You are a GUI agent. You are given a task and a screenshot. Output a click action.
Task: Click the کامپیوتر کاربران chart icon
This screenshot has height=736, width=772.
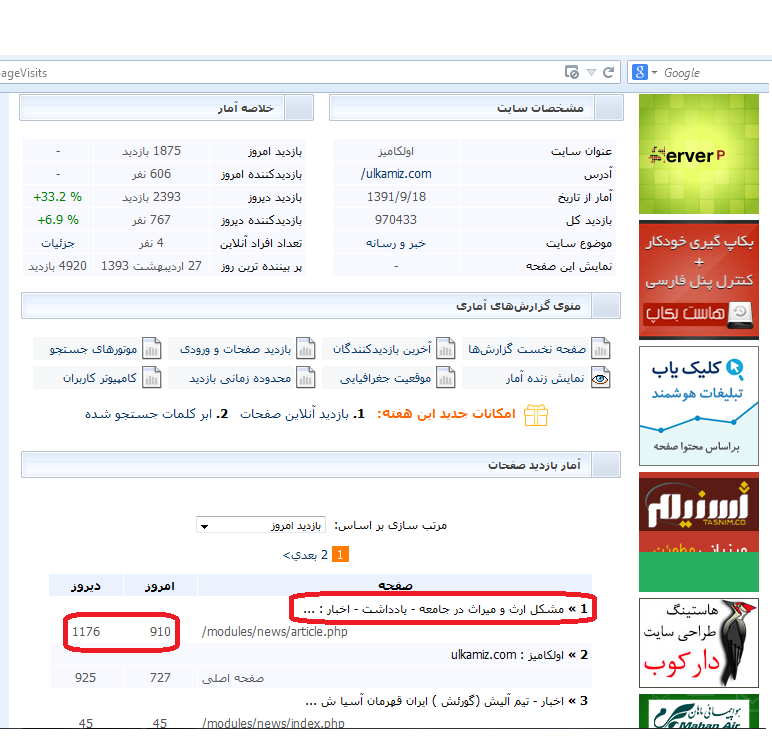click(152, 378)
